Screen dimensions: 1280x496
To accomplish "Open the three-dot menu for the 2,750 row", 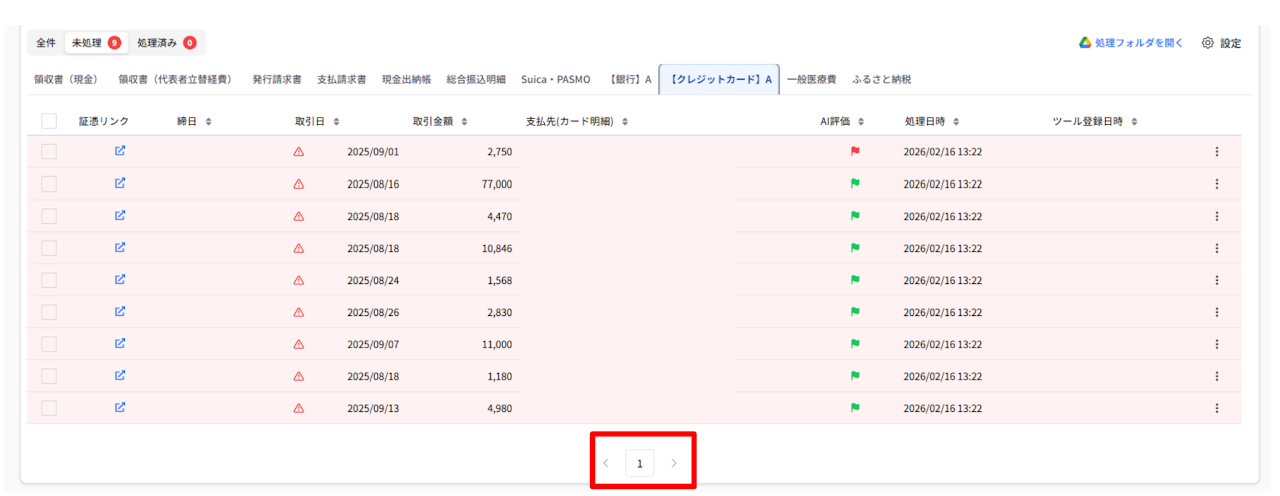I will (x=1217, y=152).
